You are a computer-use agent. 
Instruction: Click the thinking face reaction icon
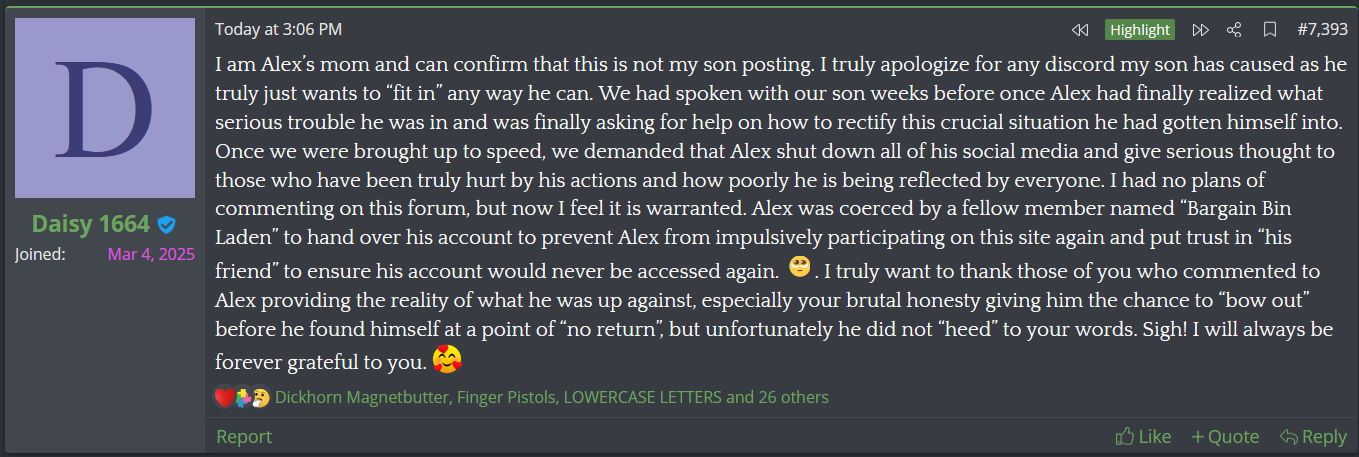click(260, 397)
